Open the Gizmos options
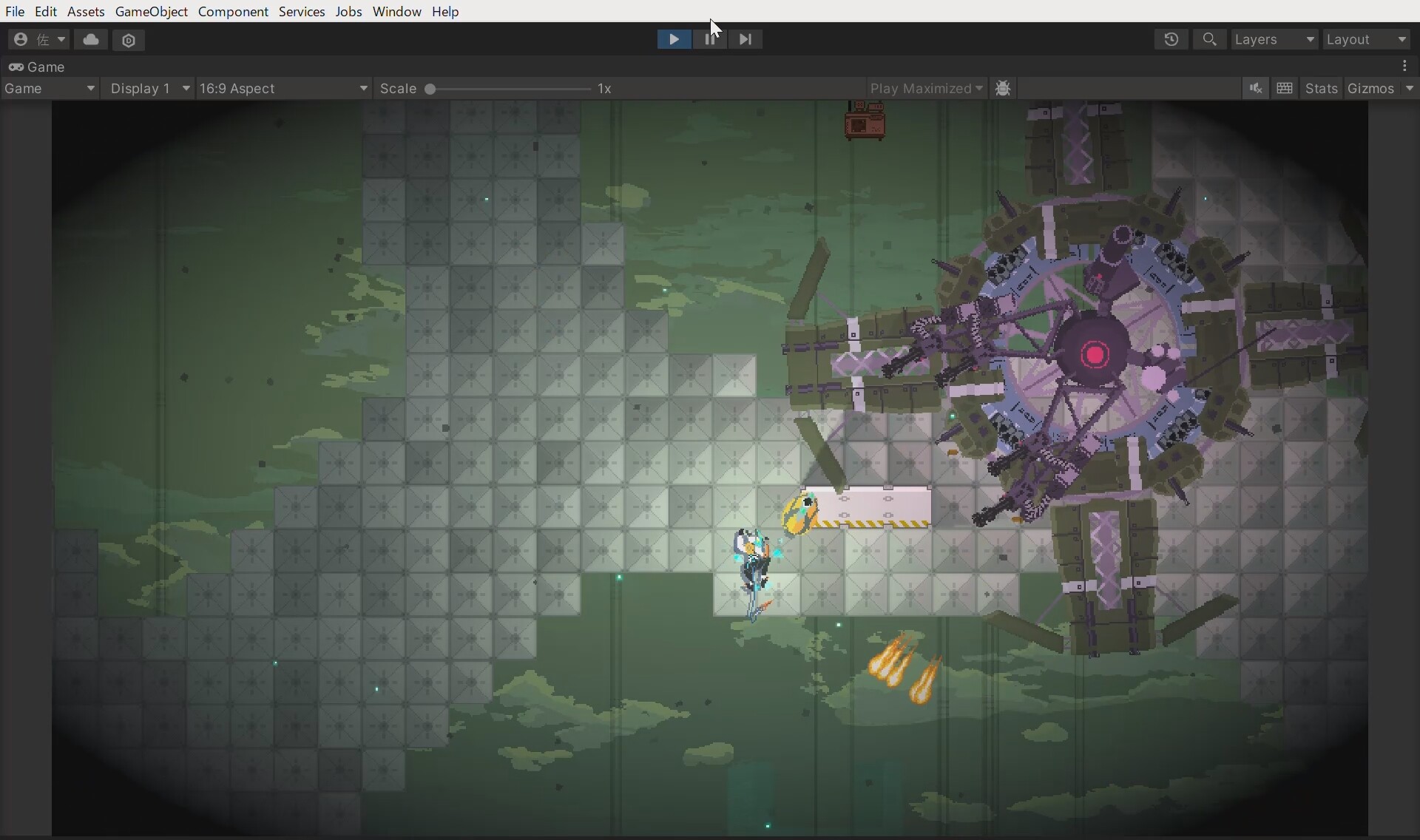The width and height of the screenshot is (1420, 840). tap(1381, 88)
